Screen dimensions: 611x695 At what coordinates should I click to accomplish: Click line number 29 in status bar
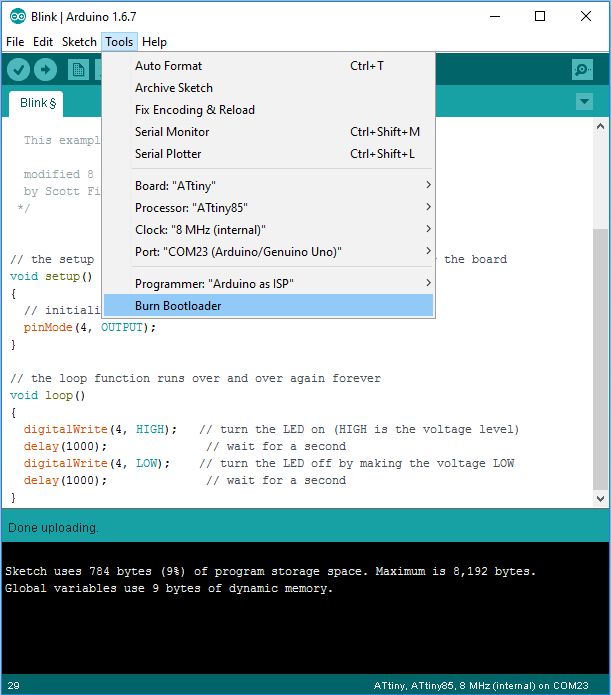tap(13, 685)
